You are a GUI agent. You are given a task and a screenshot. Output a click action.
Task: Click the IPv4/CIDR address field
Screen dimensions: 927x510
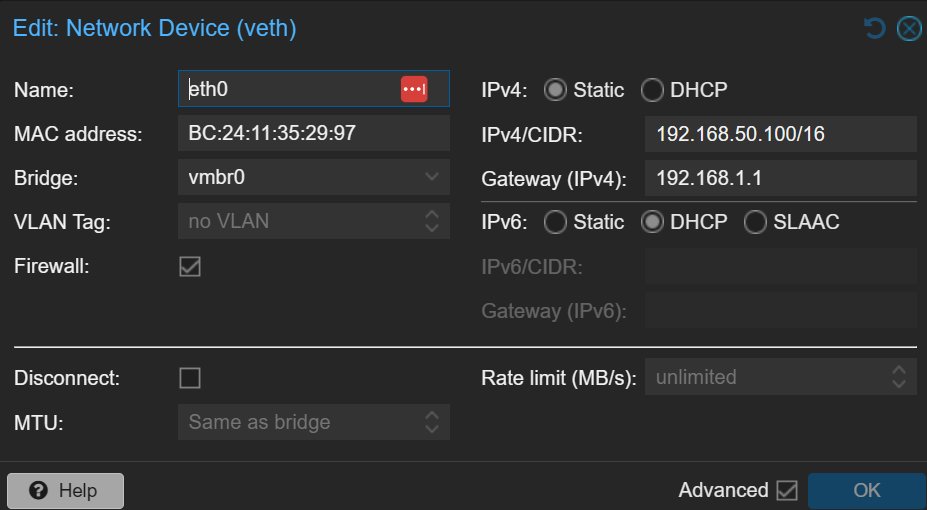781,134
